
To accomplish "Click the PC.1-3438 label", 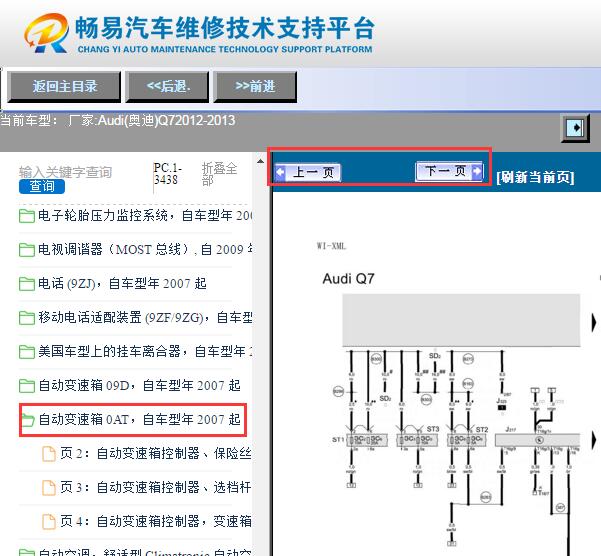I will [x=167, y=174].
